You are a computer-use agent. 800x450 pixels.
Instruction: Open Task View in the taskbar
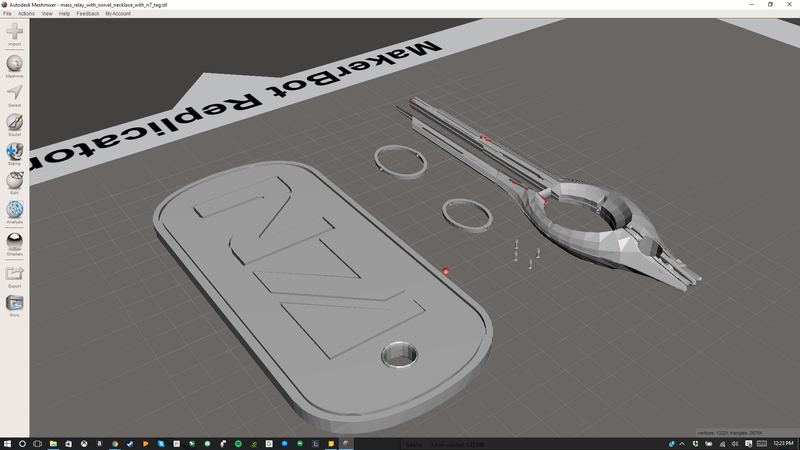tap(37, 443)
